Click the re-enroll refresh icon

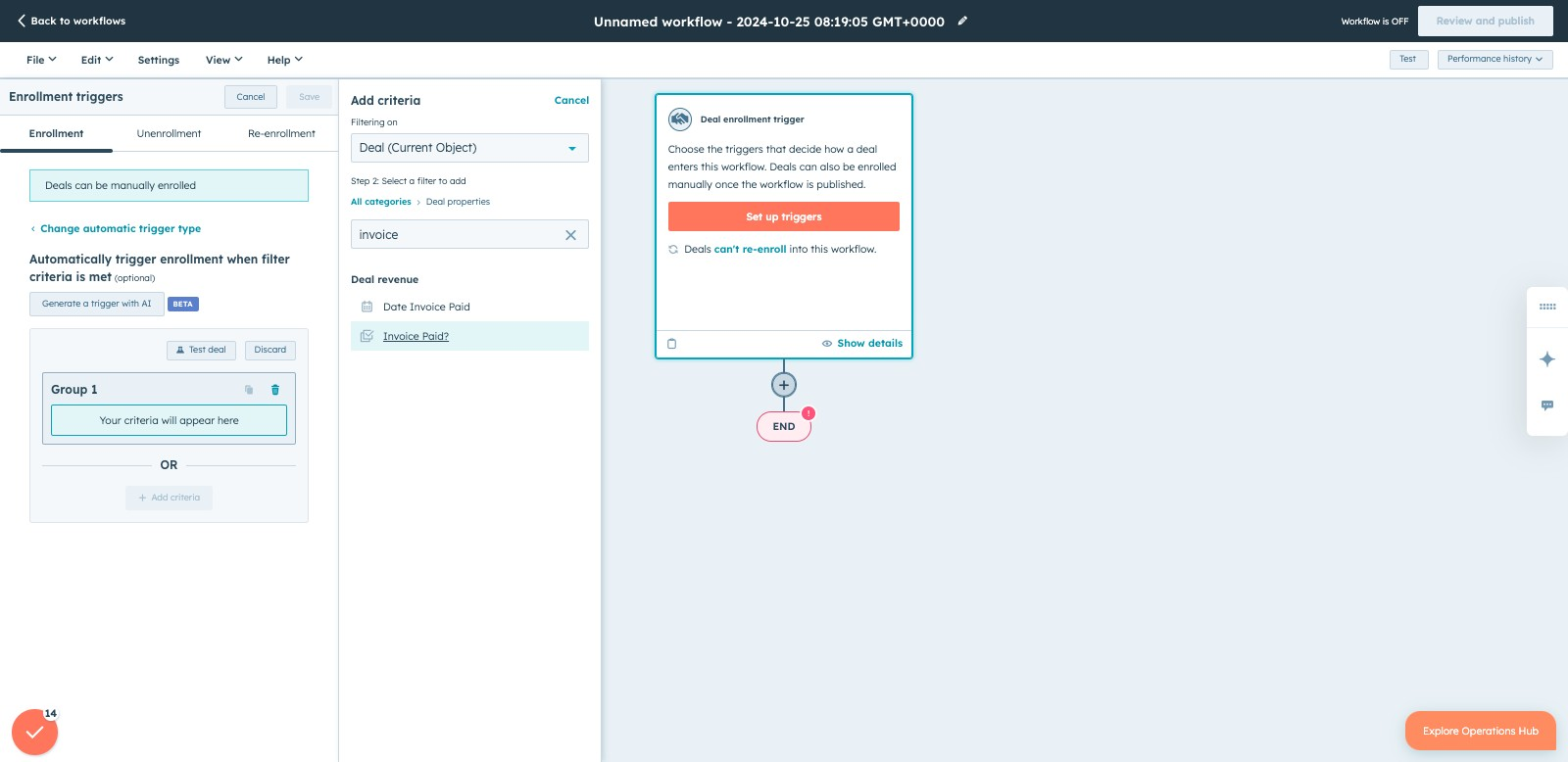click(x=673, y=250)
